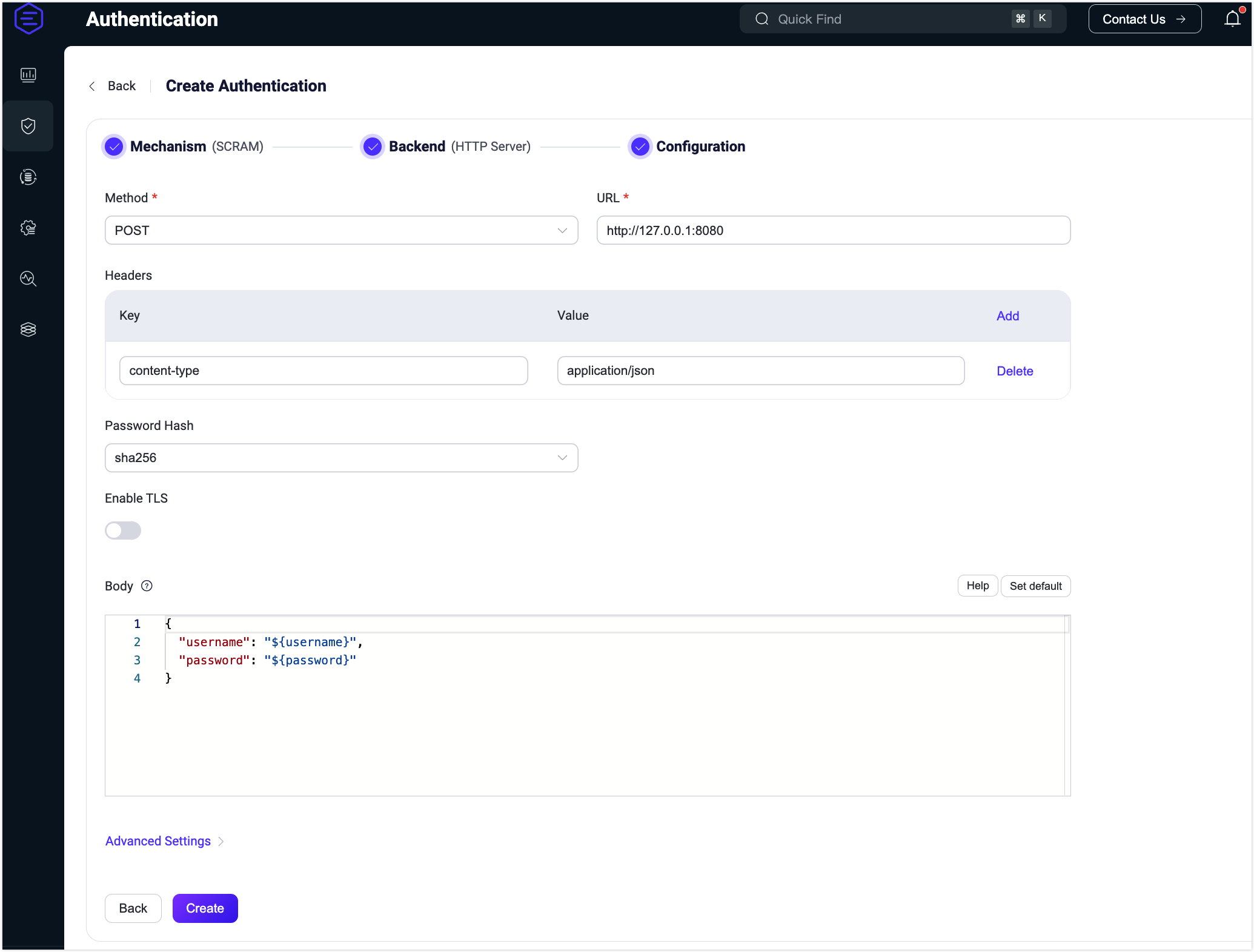Click the Add link in Headers table
Screen dimensions: 1254x952
click(x=1007, y=316)
